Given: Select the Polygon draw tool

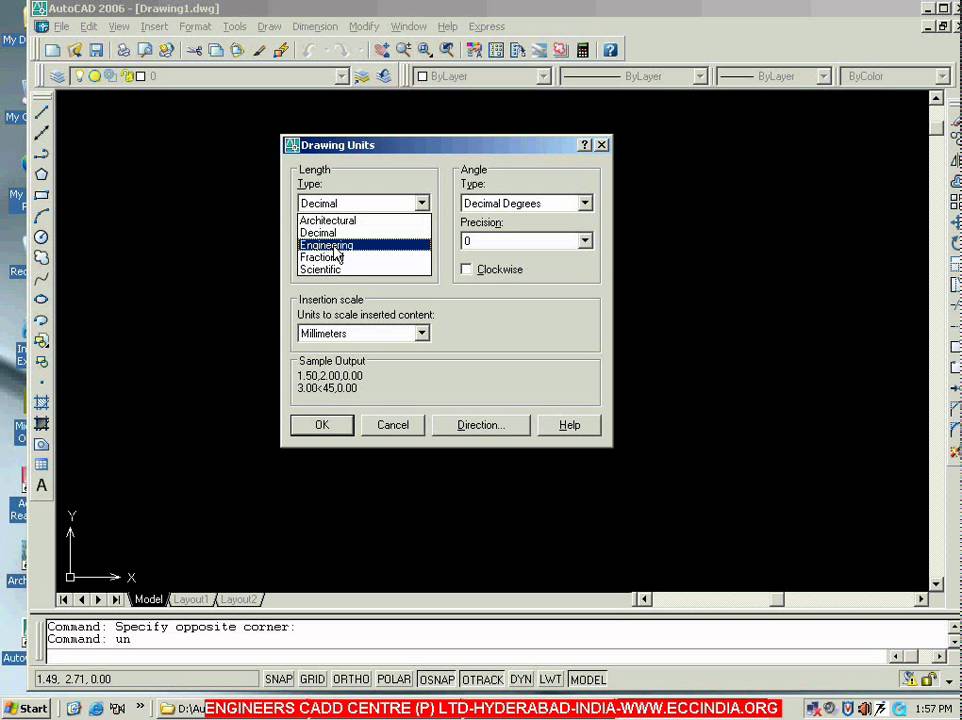Looking at the screenshot, I should pos(41,174).
